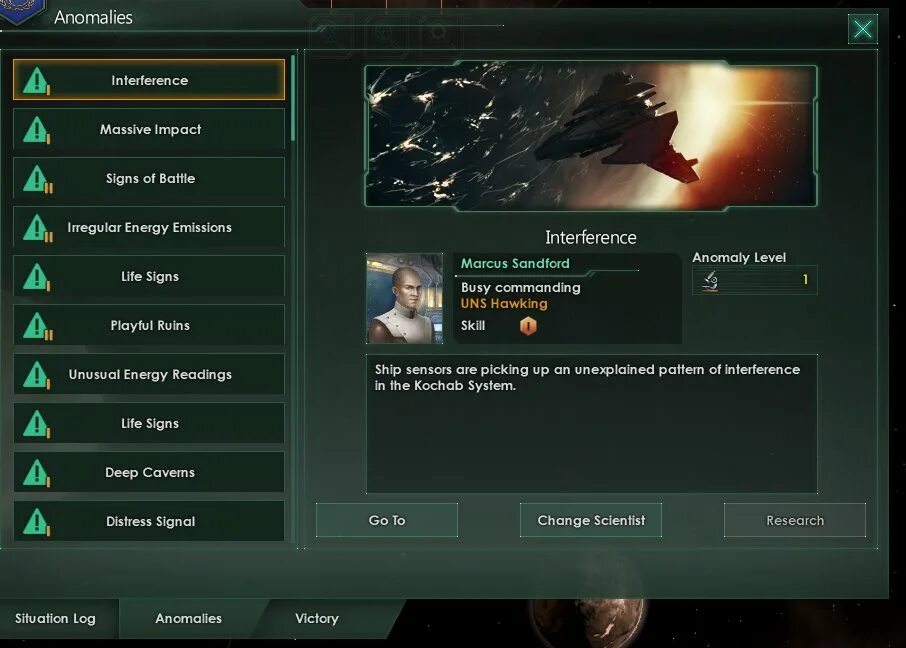Click the Anomaly Level microscope icon
Screen dimensions: 906x648
tap(710, 281)
